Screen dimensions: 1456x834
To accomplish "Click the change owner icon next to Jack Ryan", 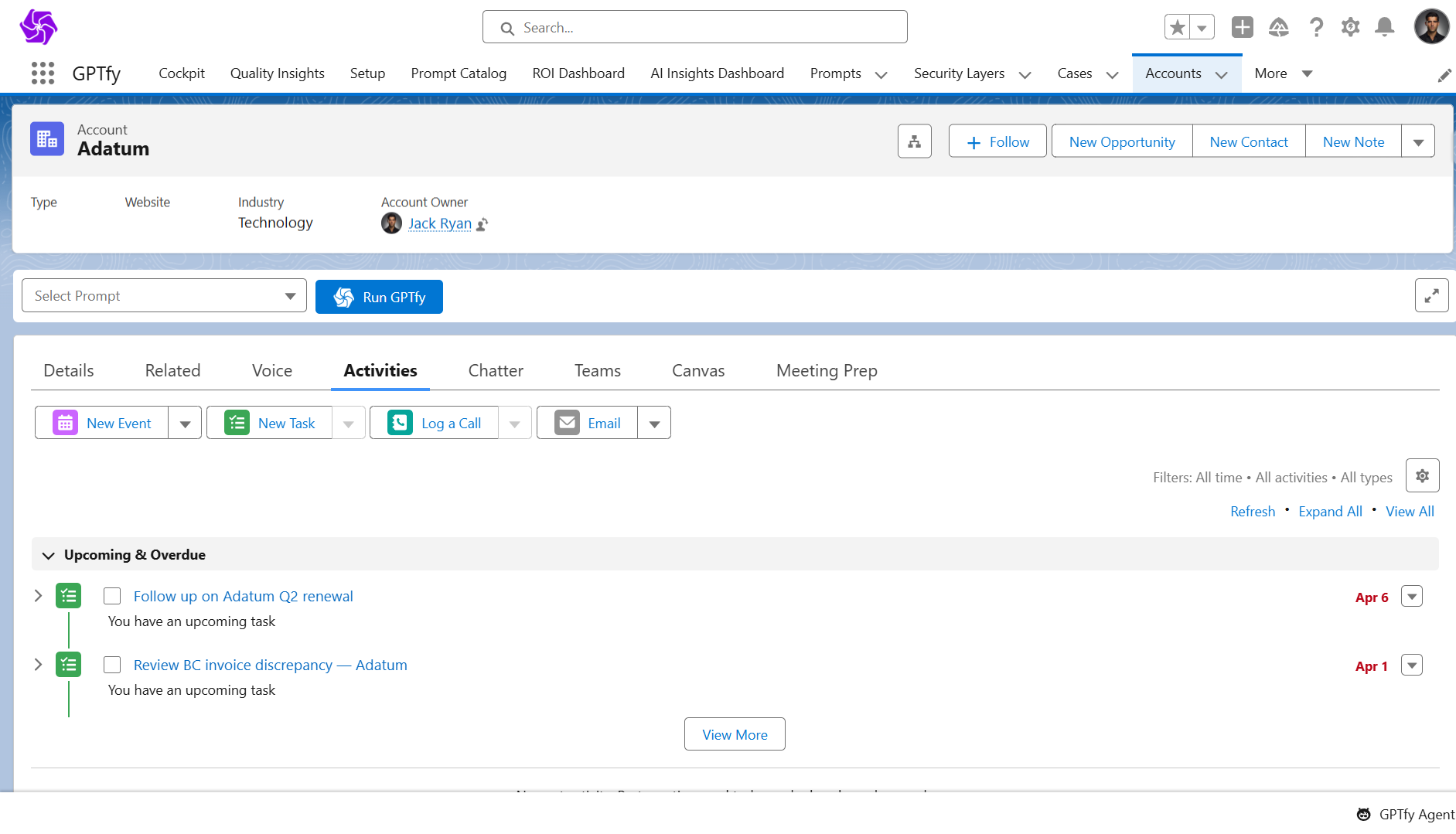I will coord(482,224).
